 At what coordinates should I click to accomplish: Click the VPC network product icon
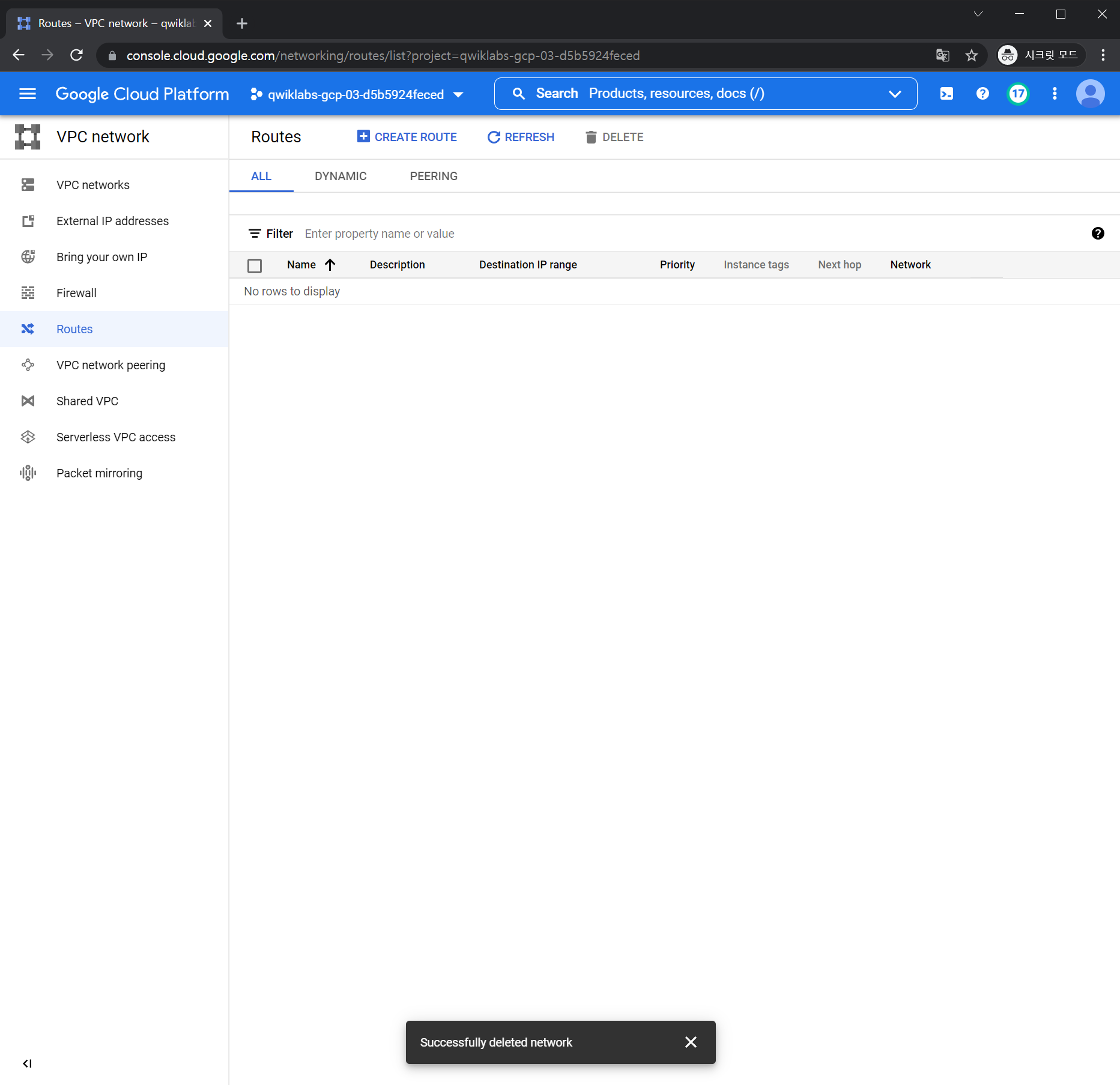tap(28, 137)
